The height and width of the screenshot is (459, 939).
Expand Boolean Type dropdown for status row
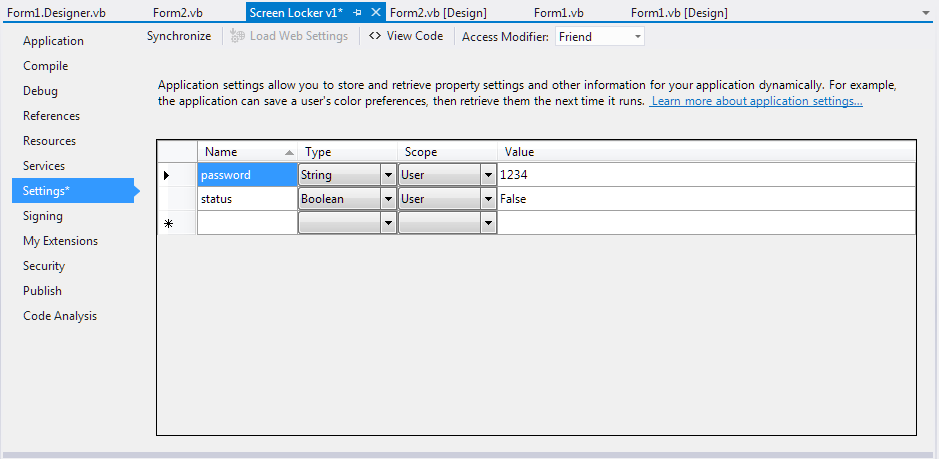(x=388, y=199)
